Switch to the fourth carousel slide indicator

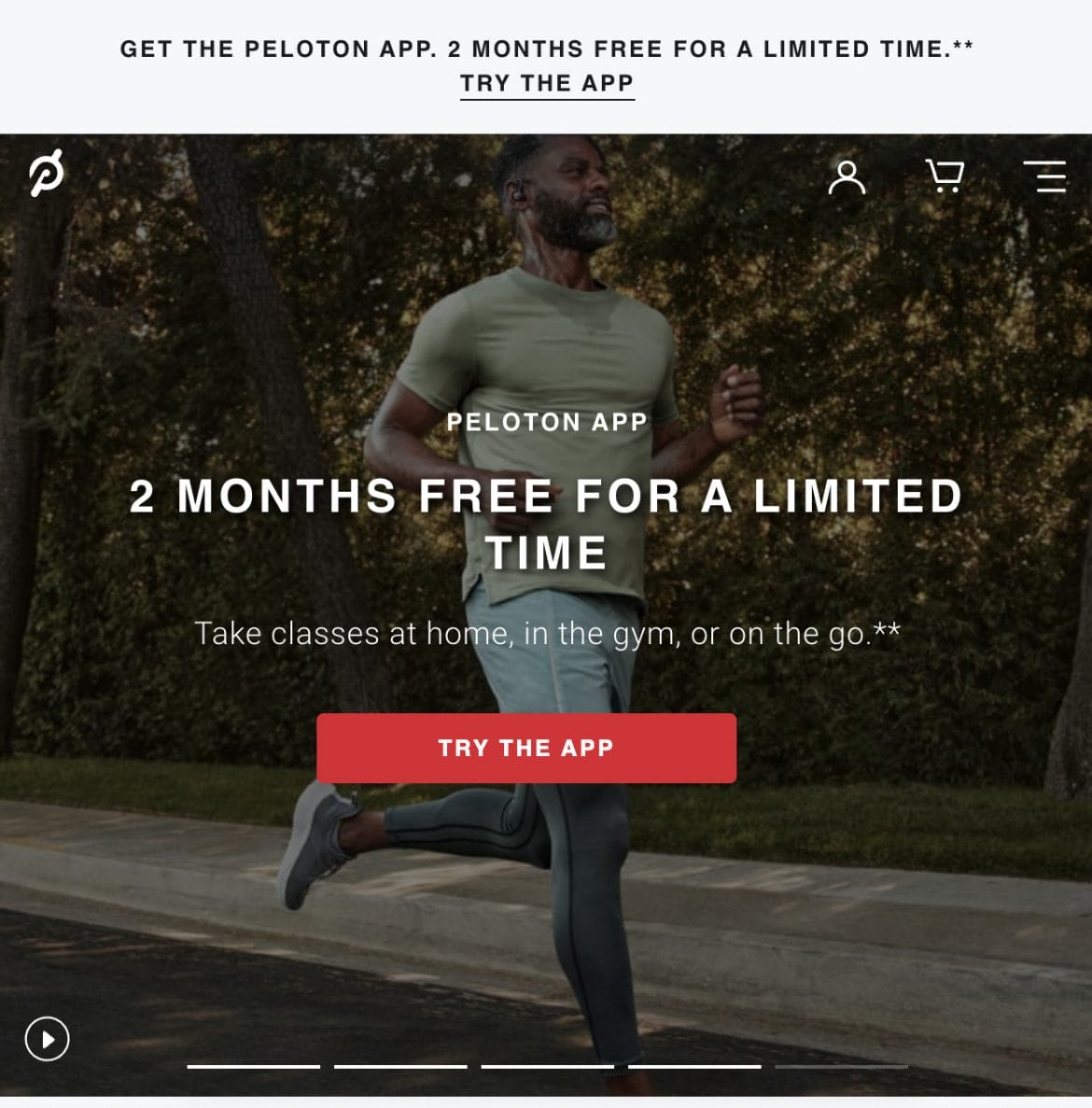point(694,1066)
